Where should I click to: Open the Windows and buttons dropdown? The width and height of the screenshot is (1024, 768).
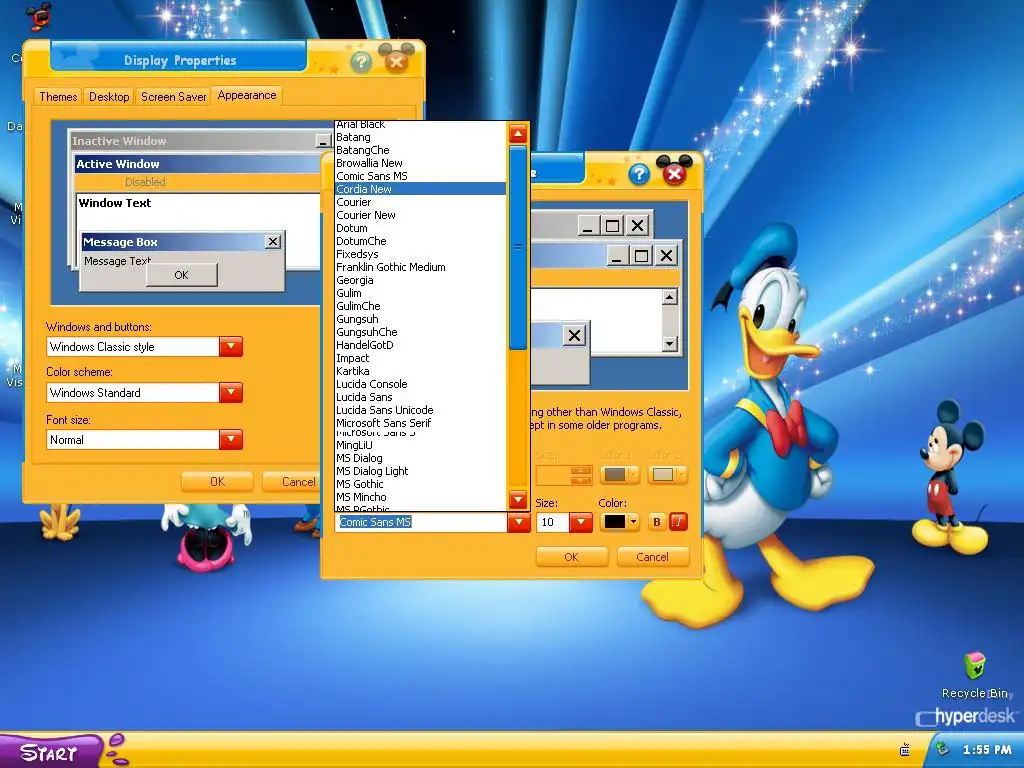tap(231, 347)
